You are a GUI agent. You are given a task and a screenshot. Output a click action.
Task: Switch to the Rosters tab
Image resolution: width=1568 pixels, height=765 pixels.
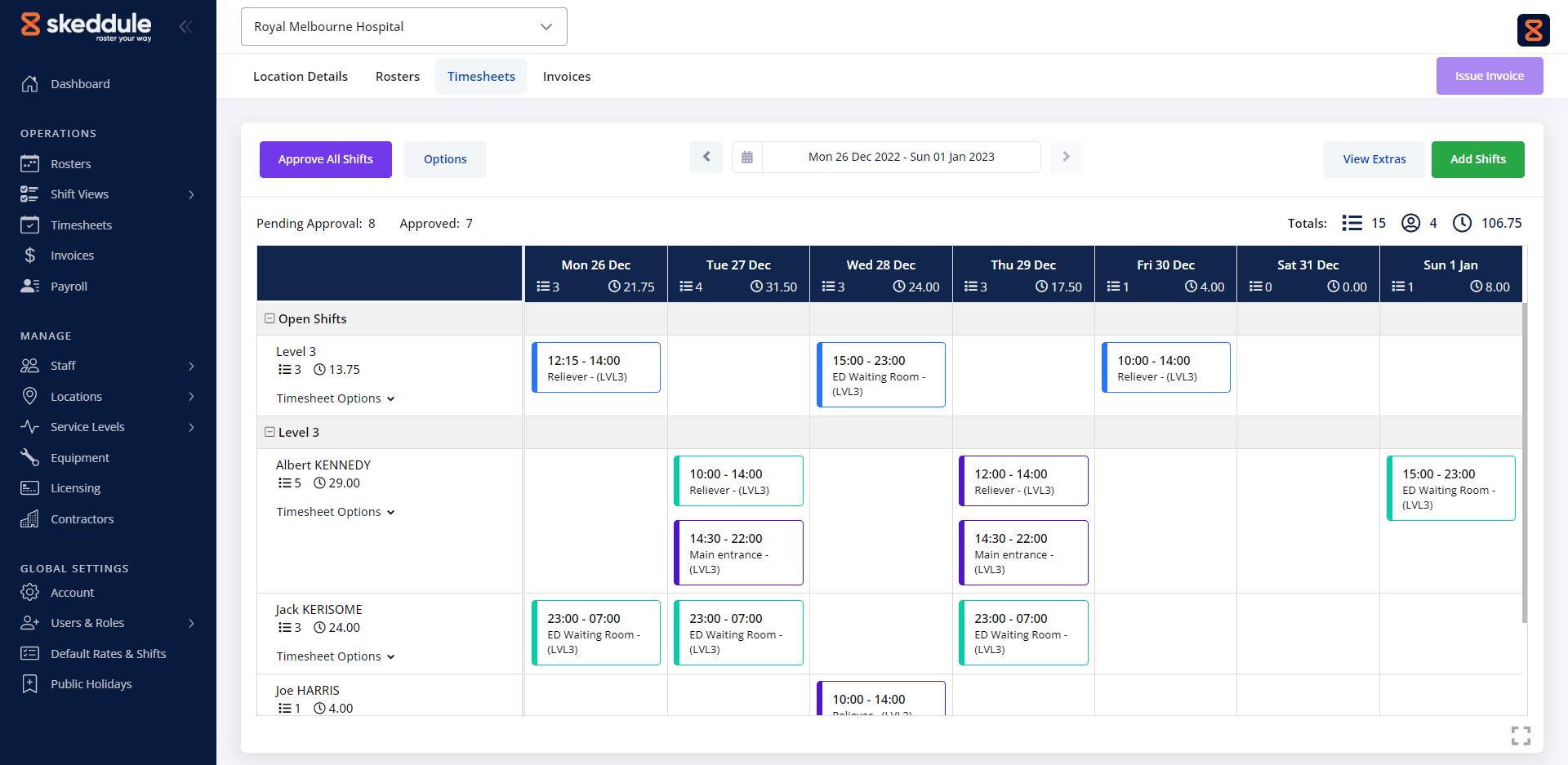point(397,77)
